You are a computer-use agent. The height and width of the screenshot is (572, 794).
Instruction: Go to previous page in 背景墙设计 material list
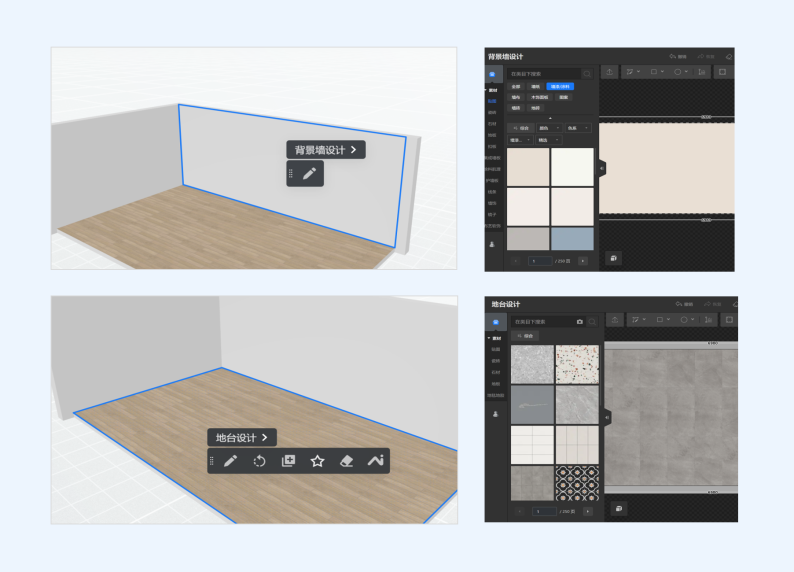pyautogui.click(x=515, y=261)
